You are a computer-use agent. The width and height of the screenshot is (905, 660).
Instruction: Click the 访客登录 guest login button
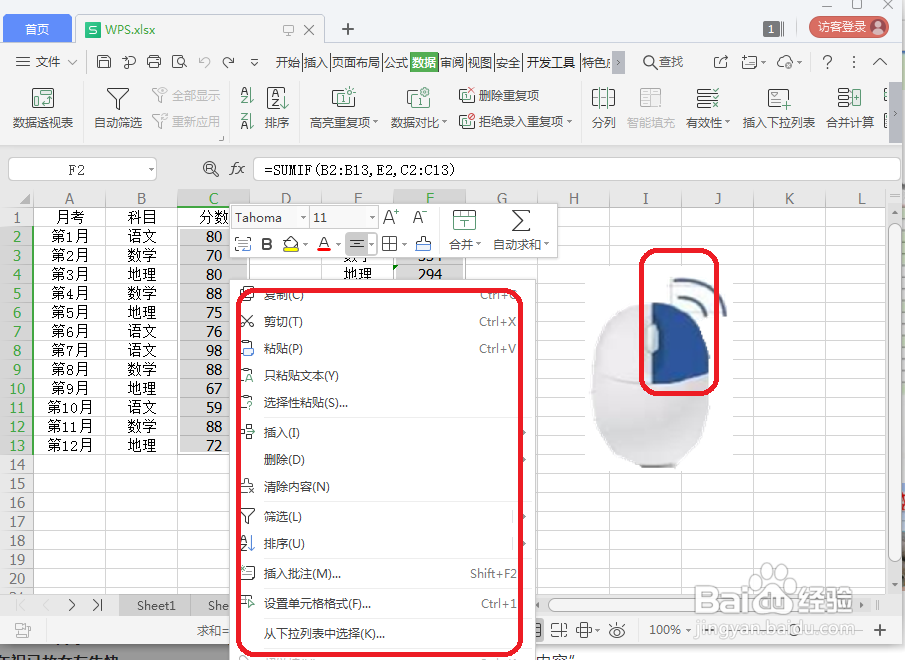848,27
